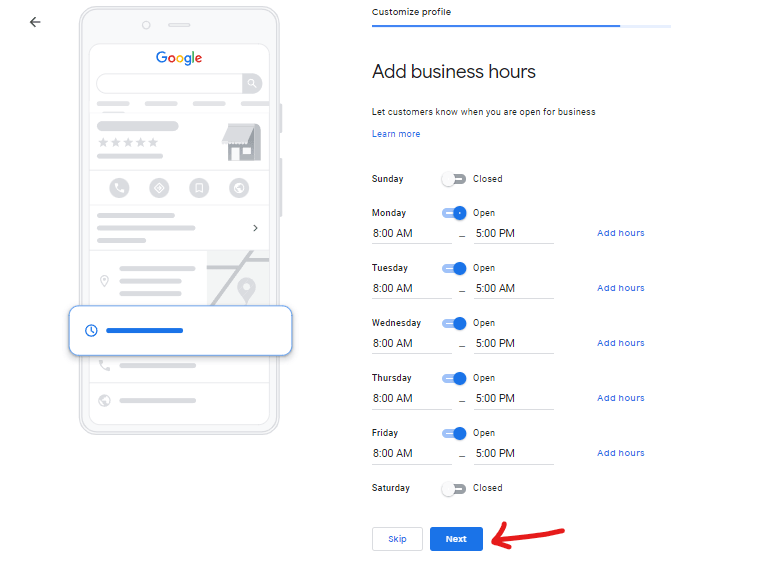
Task: Click the 'Add business hours' heading
Action: click(453, 72)
